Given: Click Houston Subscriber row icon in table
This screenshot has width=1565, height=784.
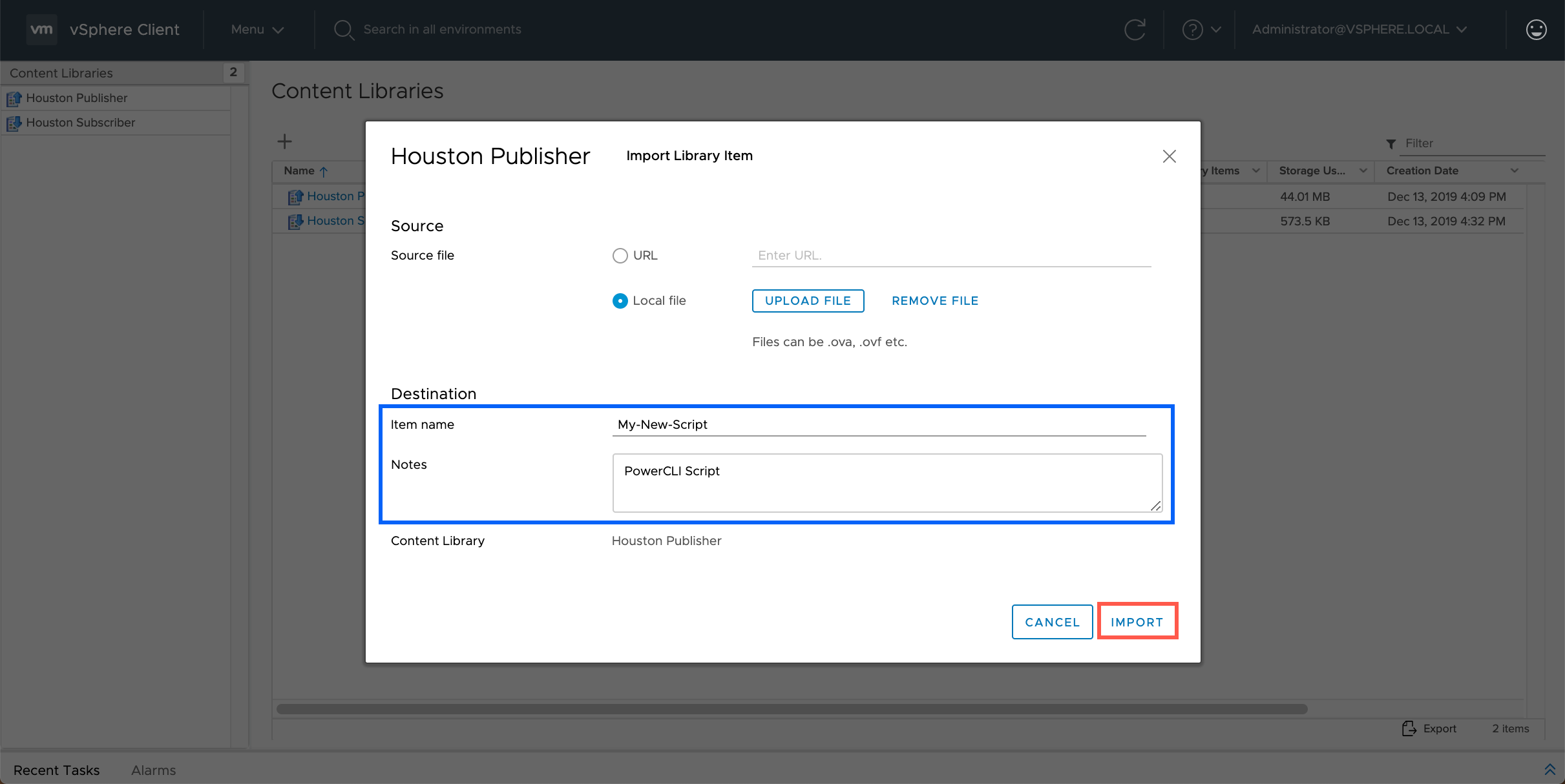Looking at the screenshot, I should tap(295, 222).
